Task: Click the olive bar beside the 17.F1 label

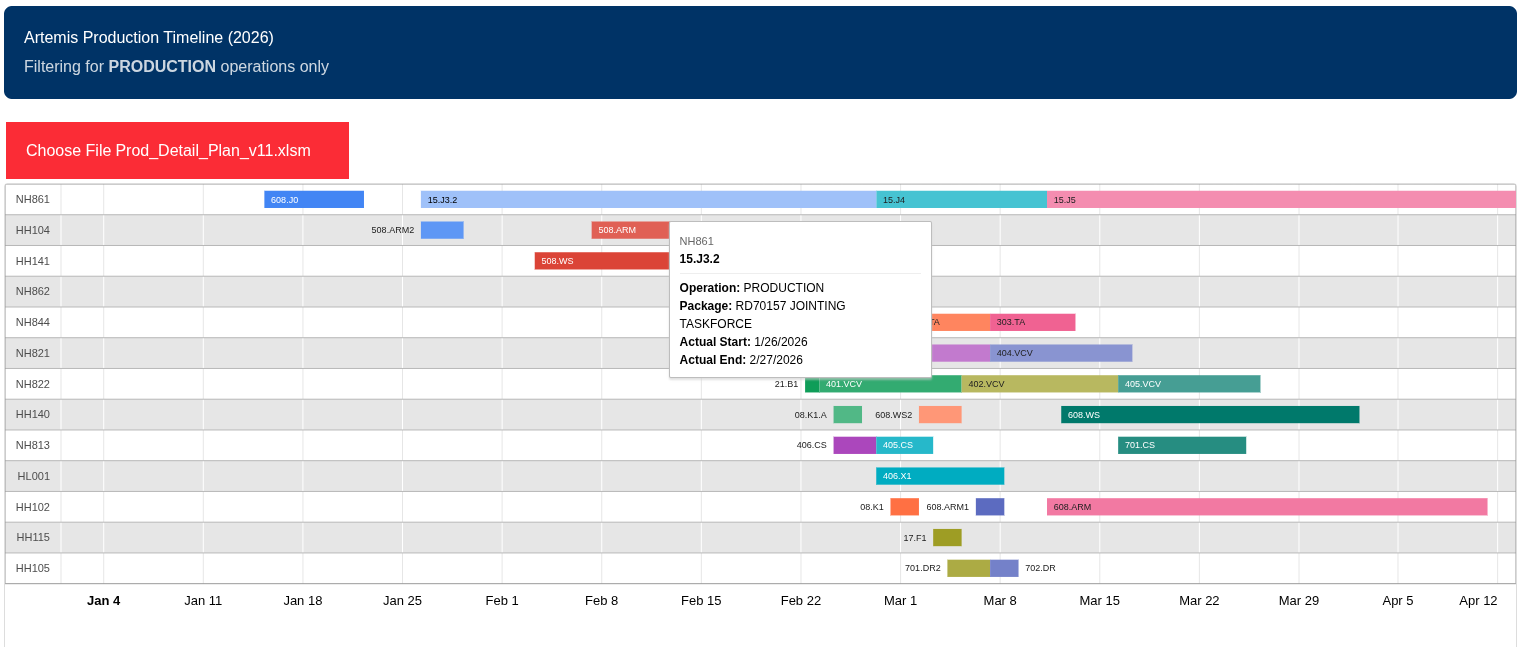Action: click(x=947, y=538)
